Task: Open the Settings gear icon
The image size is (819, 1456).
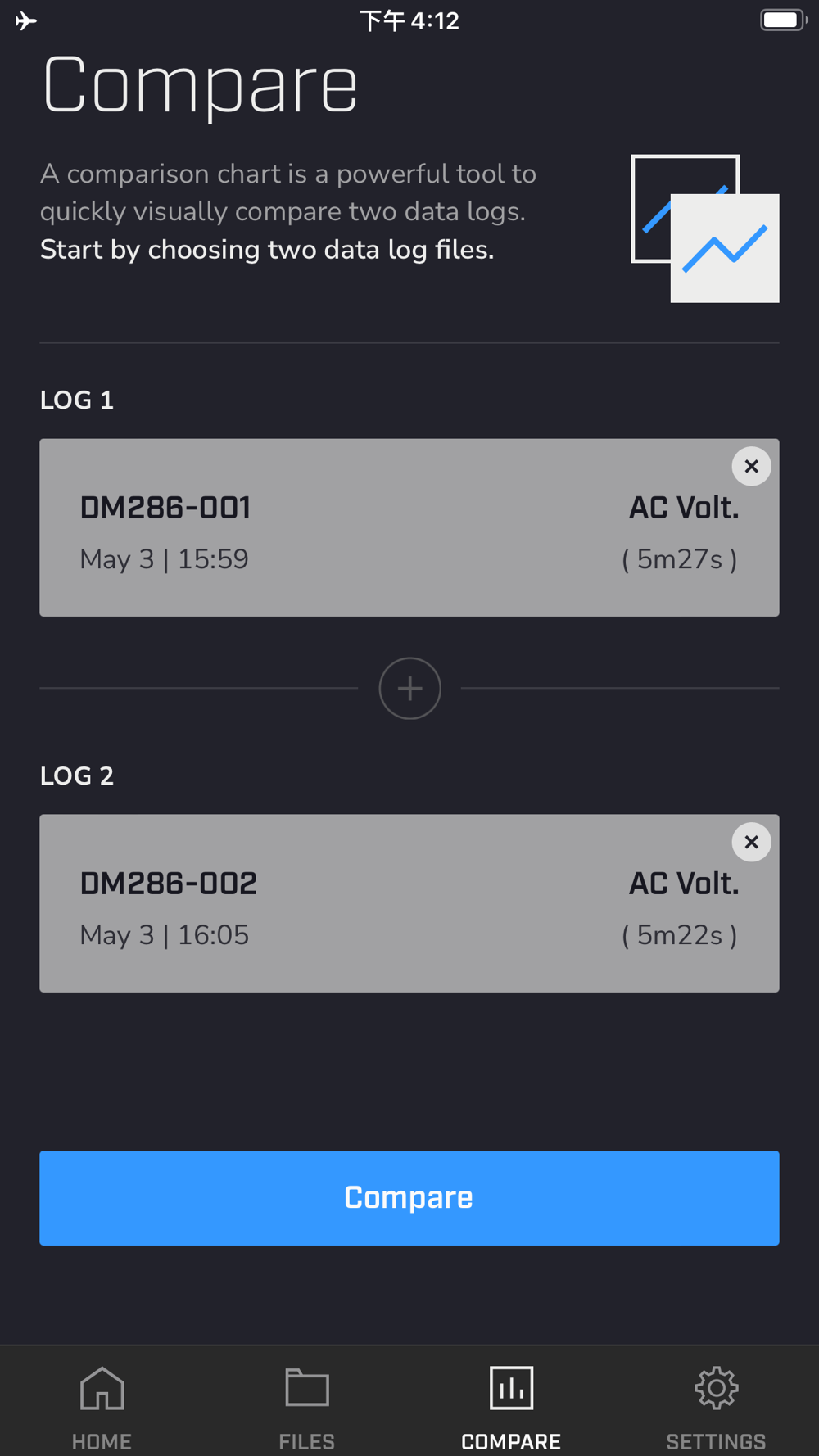Action: pos(717,1388)
